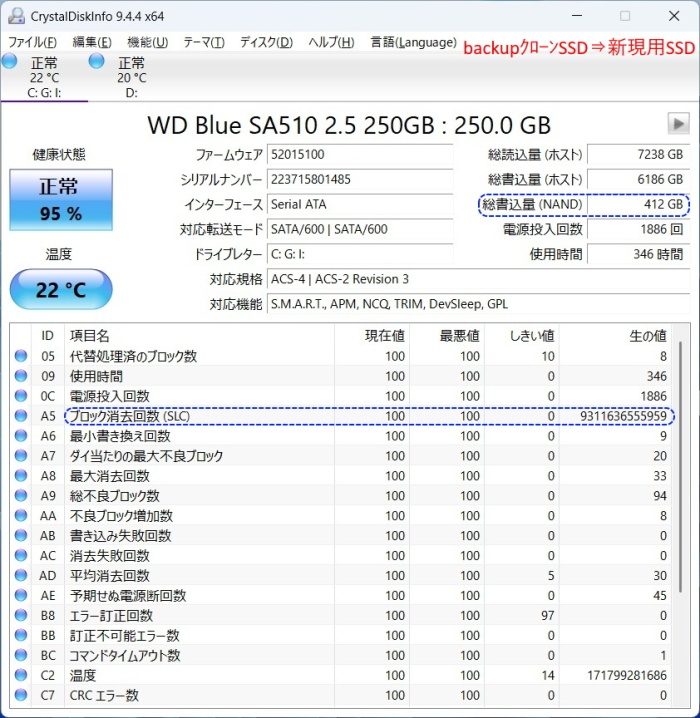Screen dimensions: 700x718
Task: Click the S.M.A.R.T., APM, NCQ features field
Action: tap(478, 304)
